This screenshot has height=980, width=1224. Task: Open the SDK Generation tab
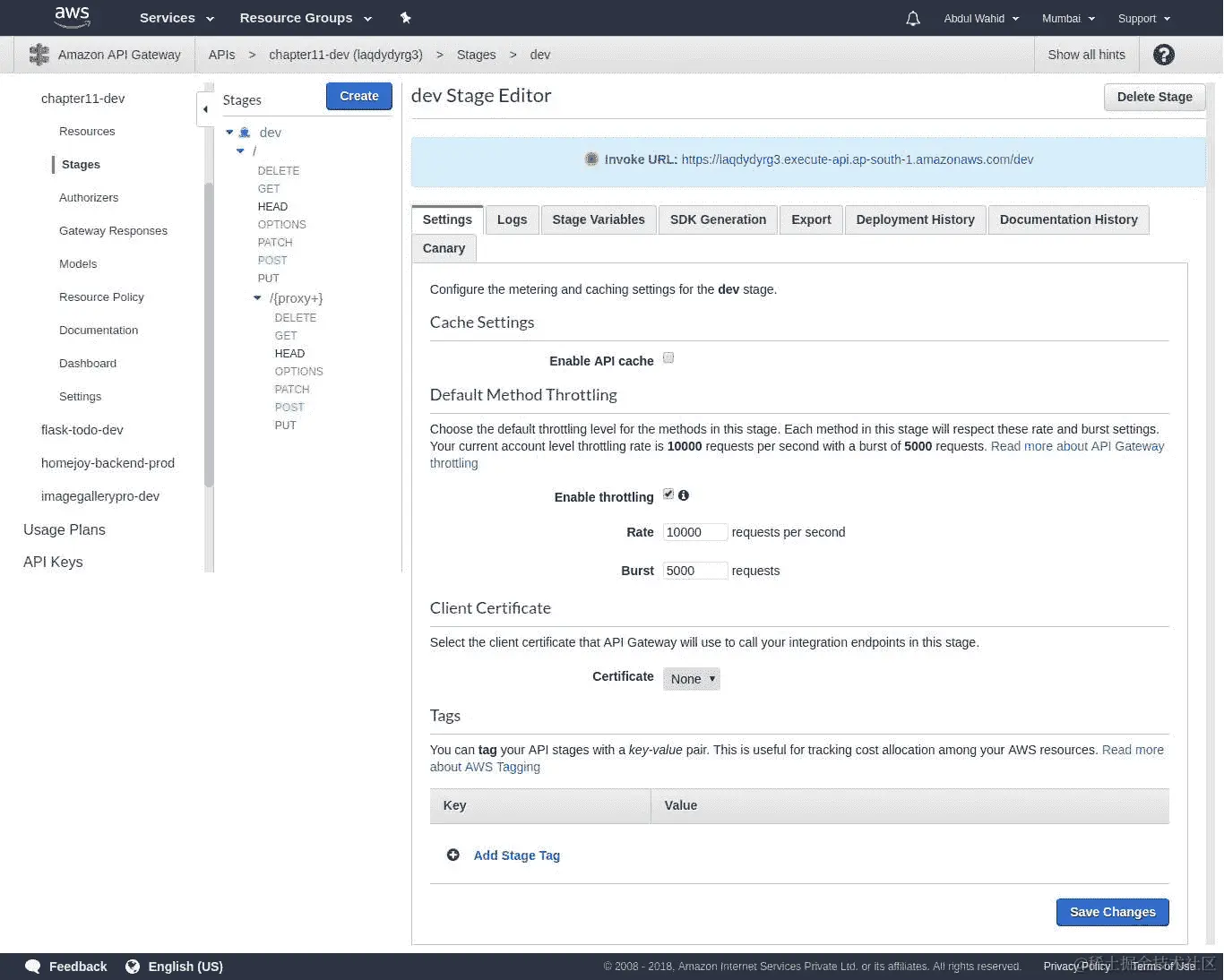tap(718, 219)
